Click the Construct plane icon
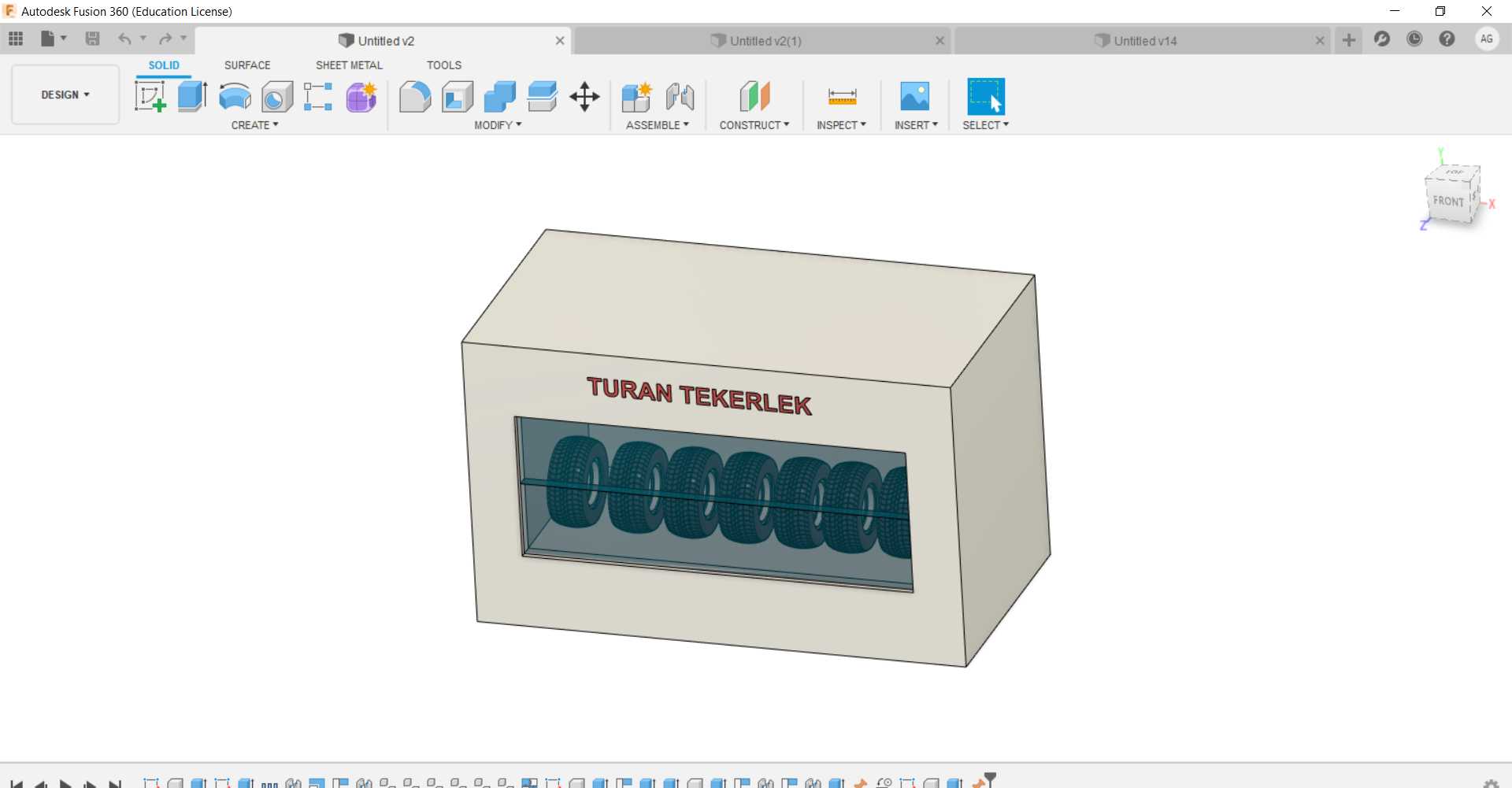The height and width of the screenshot is (788, 1512). tap(754, 97)
